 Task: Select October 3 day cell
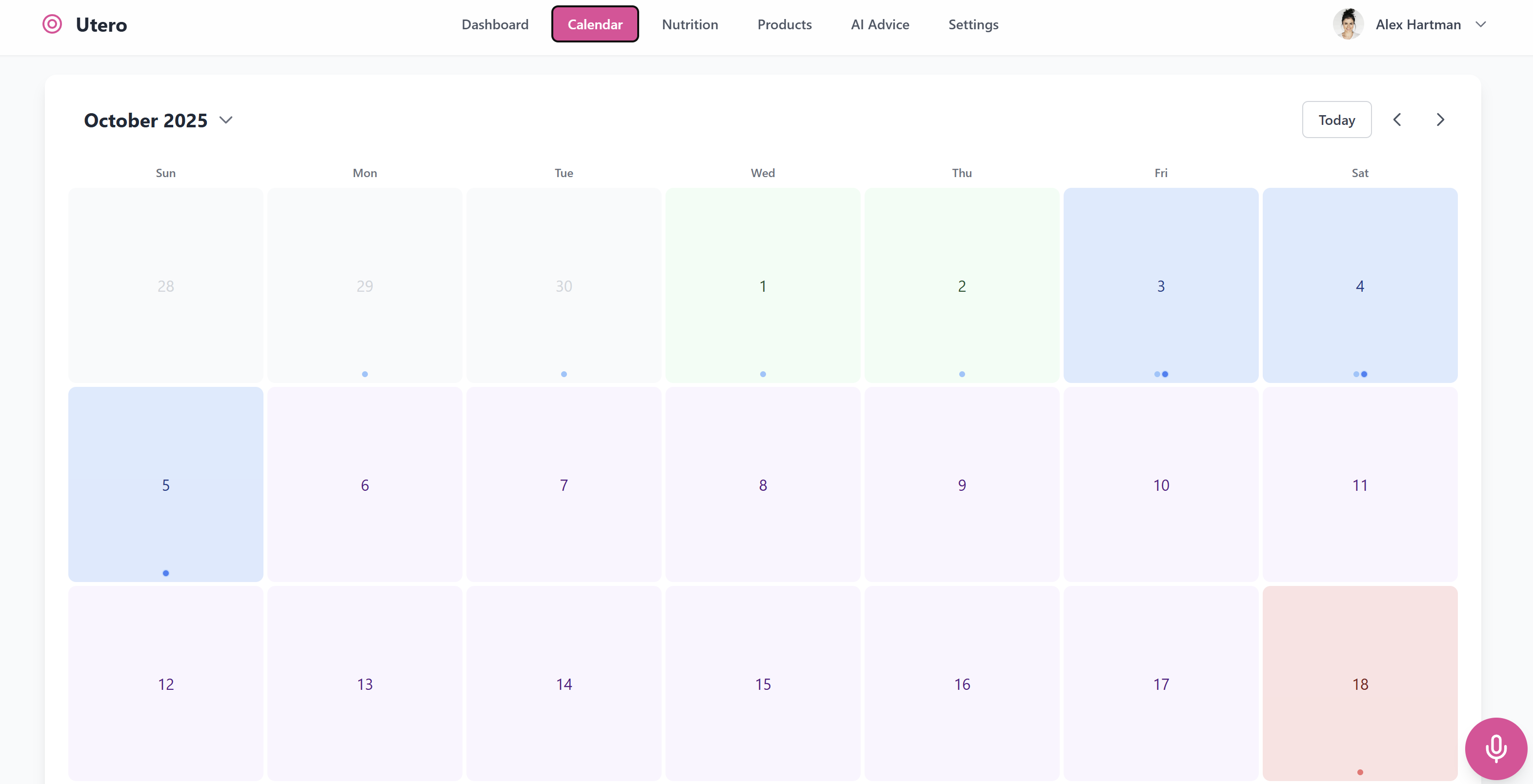click(x=1160, y=285)
